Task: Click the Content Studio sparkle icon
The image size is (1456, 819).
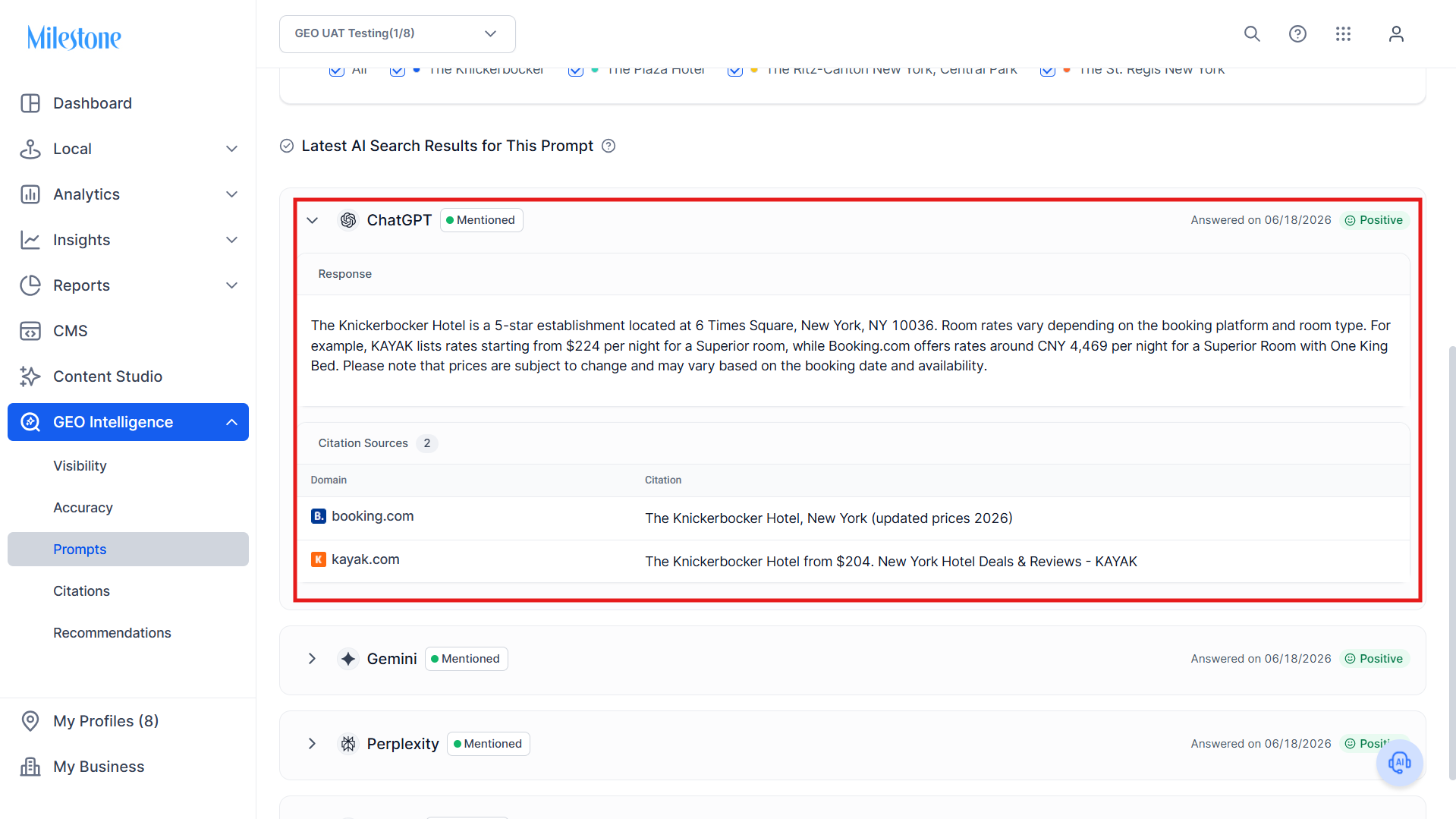Action: click(30, 376)
